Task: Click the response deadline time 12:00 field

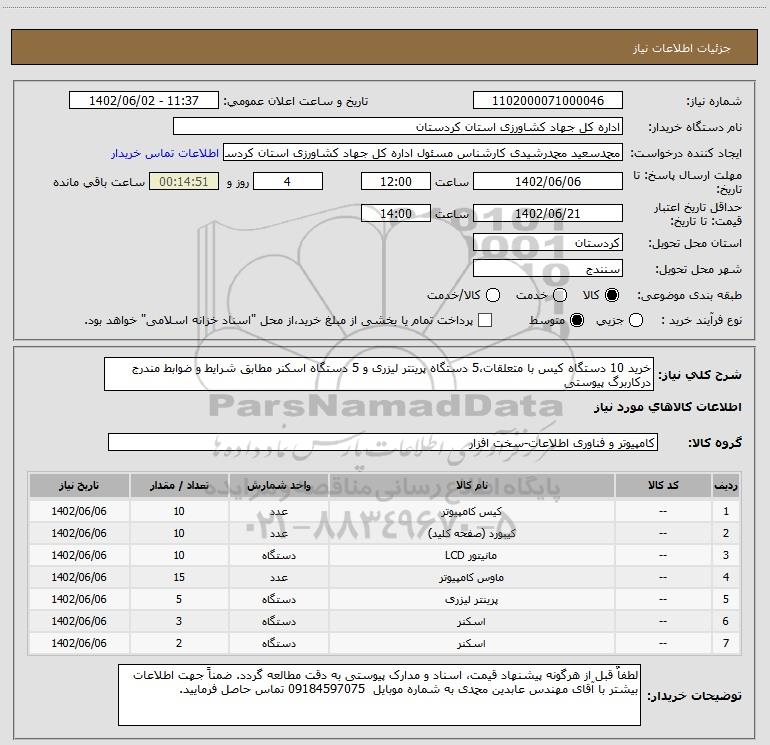Action: coord(396,181)
